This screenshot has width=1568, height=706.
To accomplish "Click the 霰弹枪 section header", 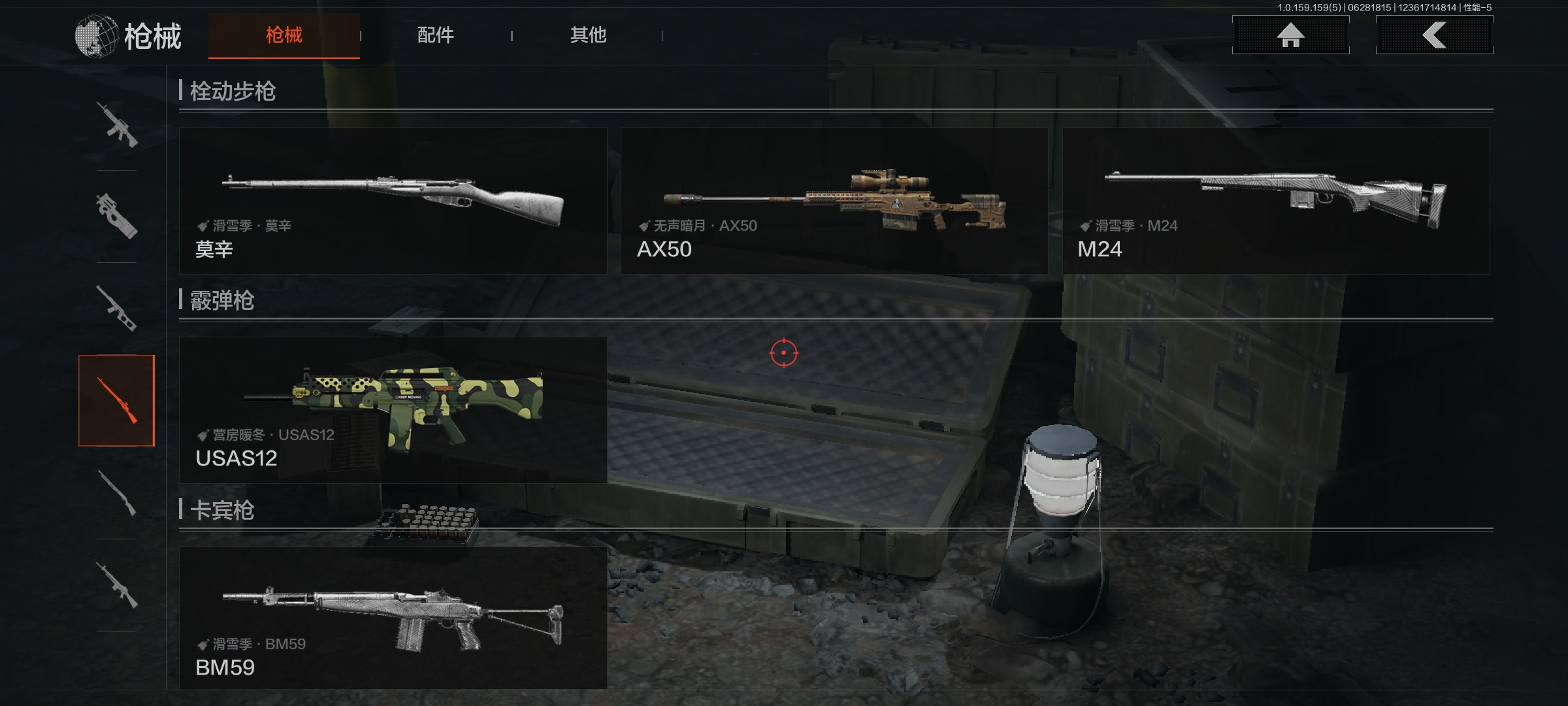I will point(222,301).
